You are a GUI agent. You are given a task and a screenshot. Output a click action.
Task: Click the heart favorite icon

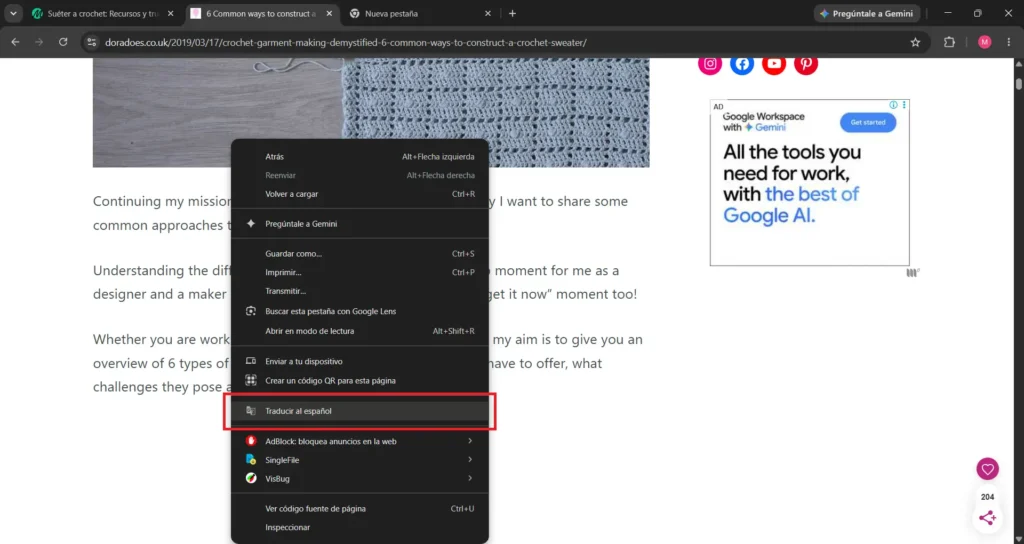pos(987,469)
